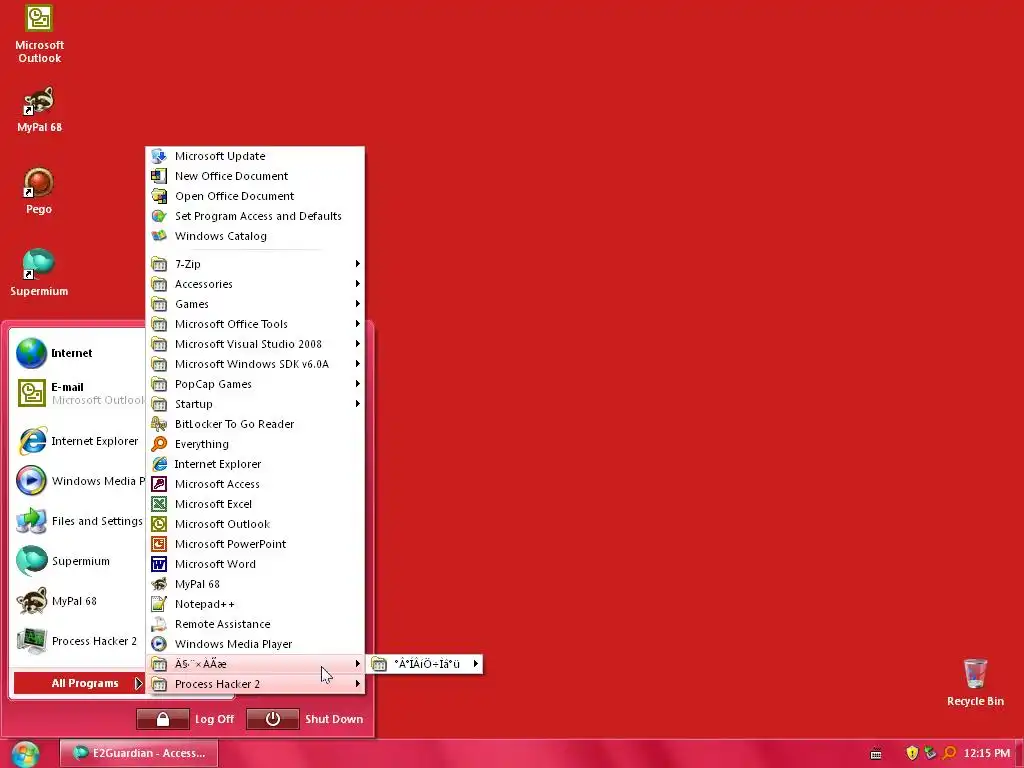Expand the Startup folder arrow
This screenshot has width=1024, height=768.
[x=357, y=404]
